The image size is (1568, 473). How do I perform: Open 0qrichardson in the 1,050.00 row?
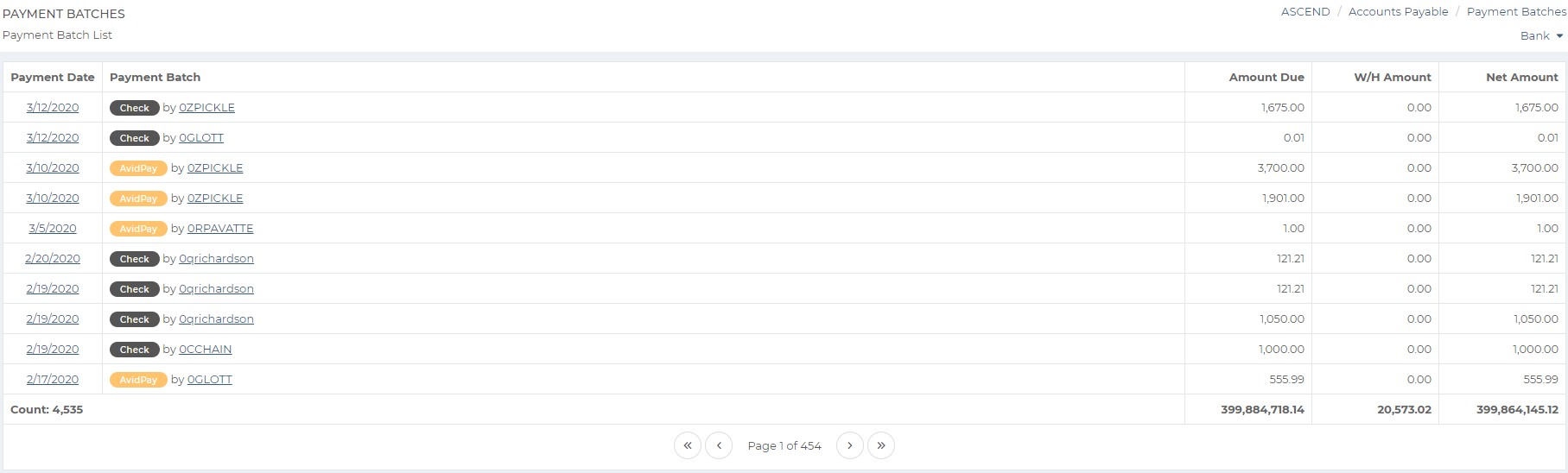[216, 318]
